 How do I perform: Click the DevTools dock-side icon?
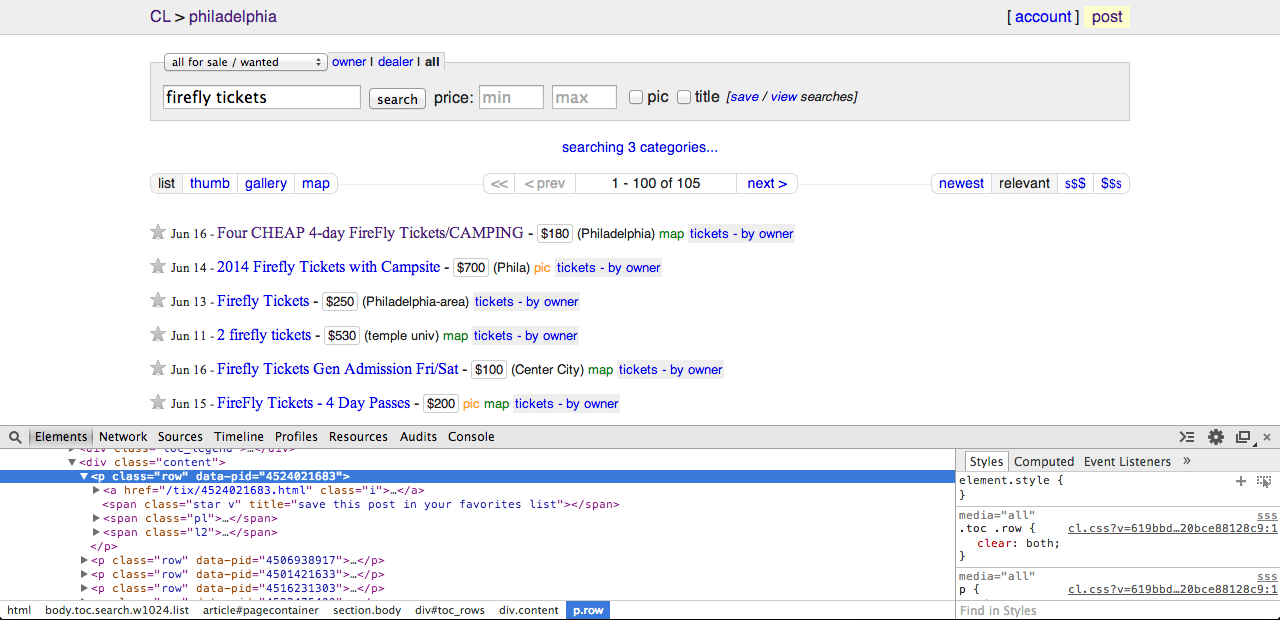1243,437
